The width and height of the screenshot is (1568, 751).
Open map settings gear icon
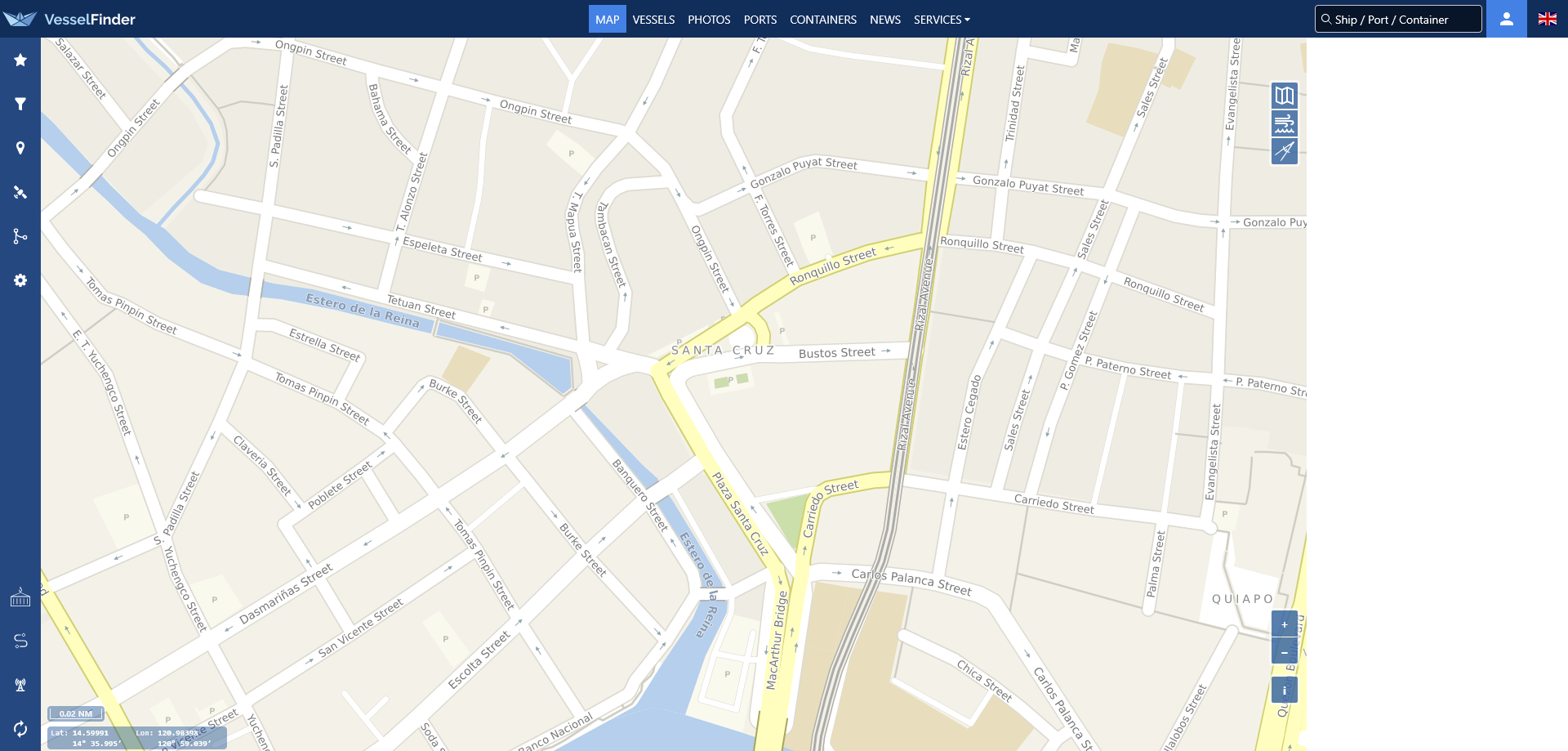point(20,280)
